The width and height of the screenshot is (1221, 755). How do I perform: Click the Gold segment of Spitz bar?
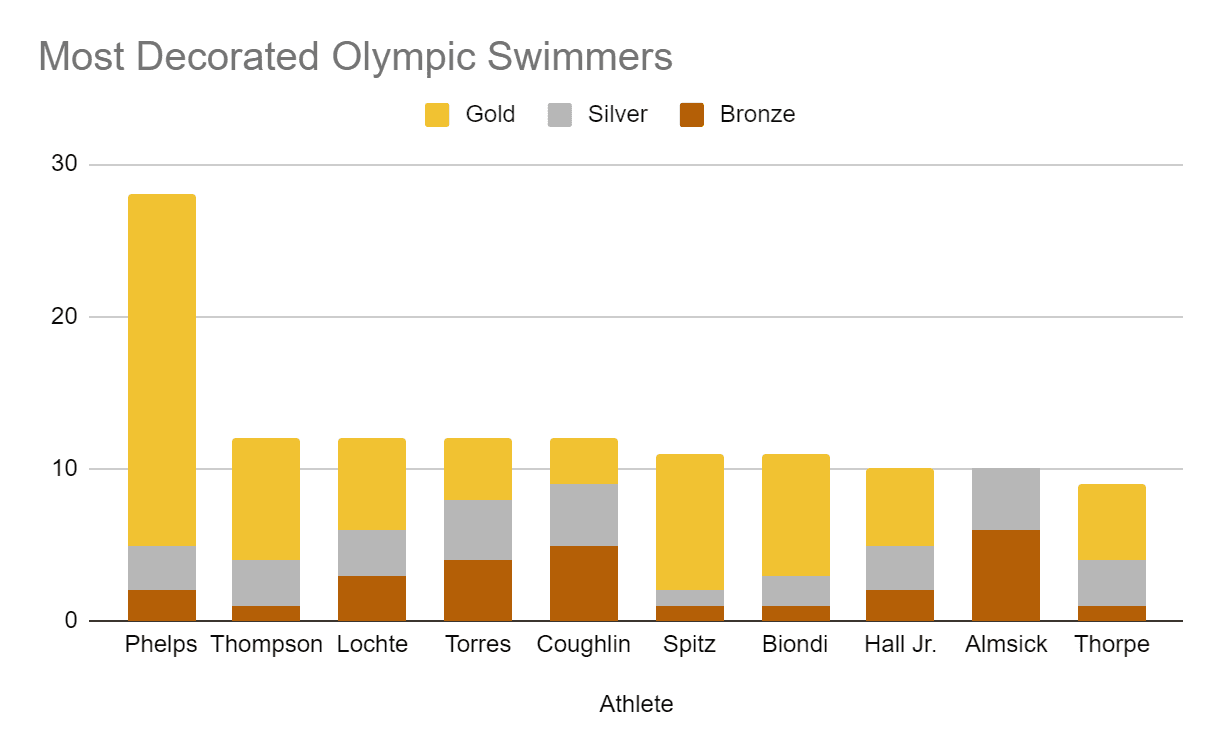pos(690,522)
